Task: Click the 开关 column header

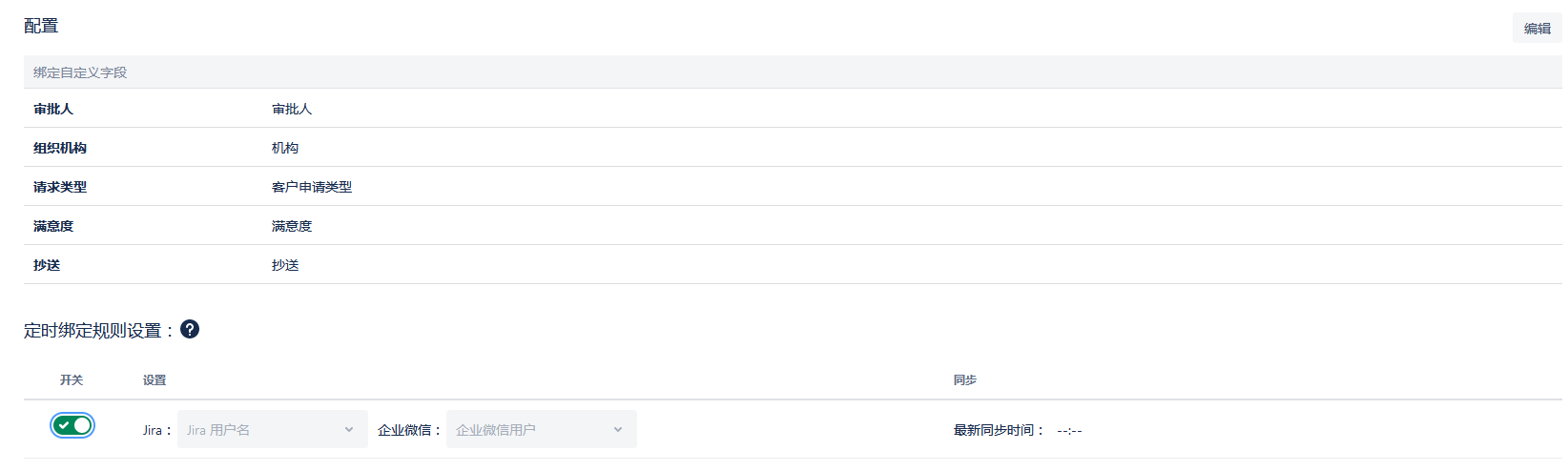Action: [x=72, y=380]
